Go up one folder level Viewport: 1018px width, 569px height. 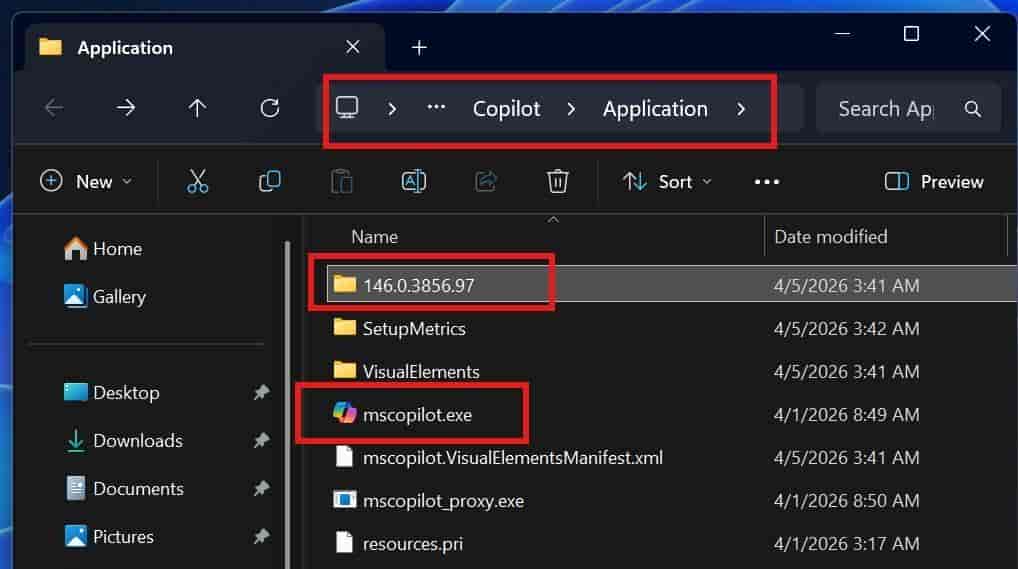point(197,108)
